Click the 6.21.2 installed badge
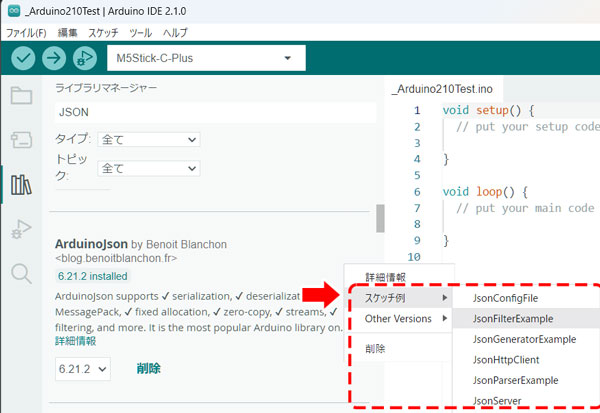 point(93,276)
